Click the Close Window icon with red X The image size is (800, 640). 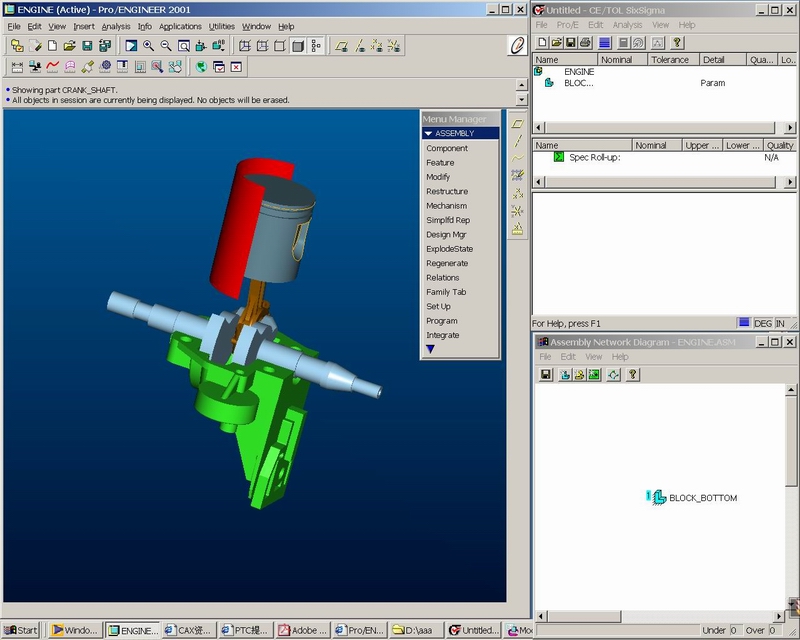coord(236,67)
